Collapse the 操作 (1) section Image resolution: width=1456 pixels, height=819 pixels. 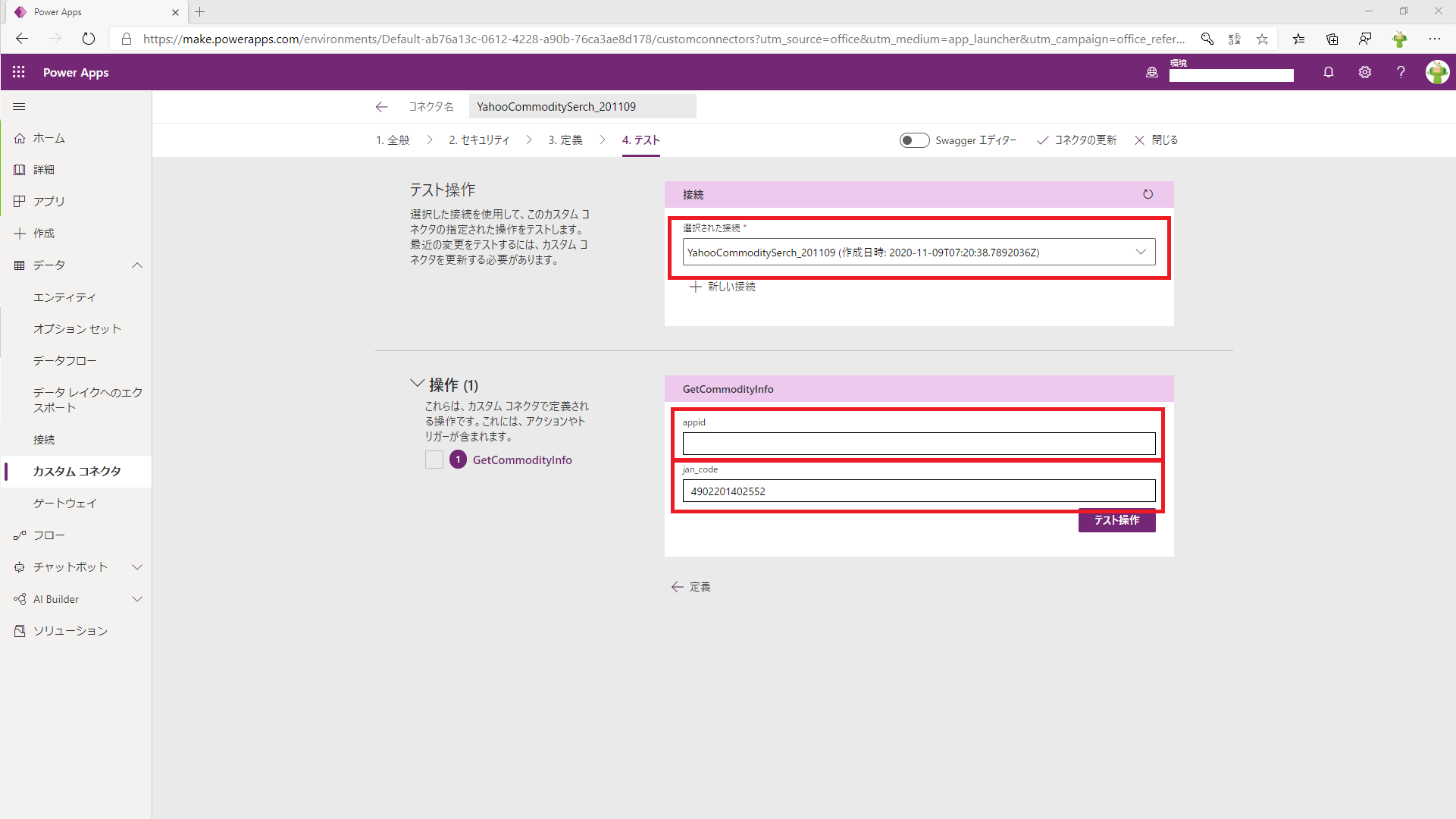(x=417, y=384)
